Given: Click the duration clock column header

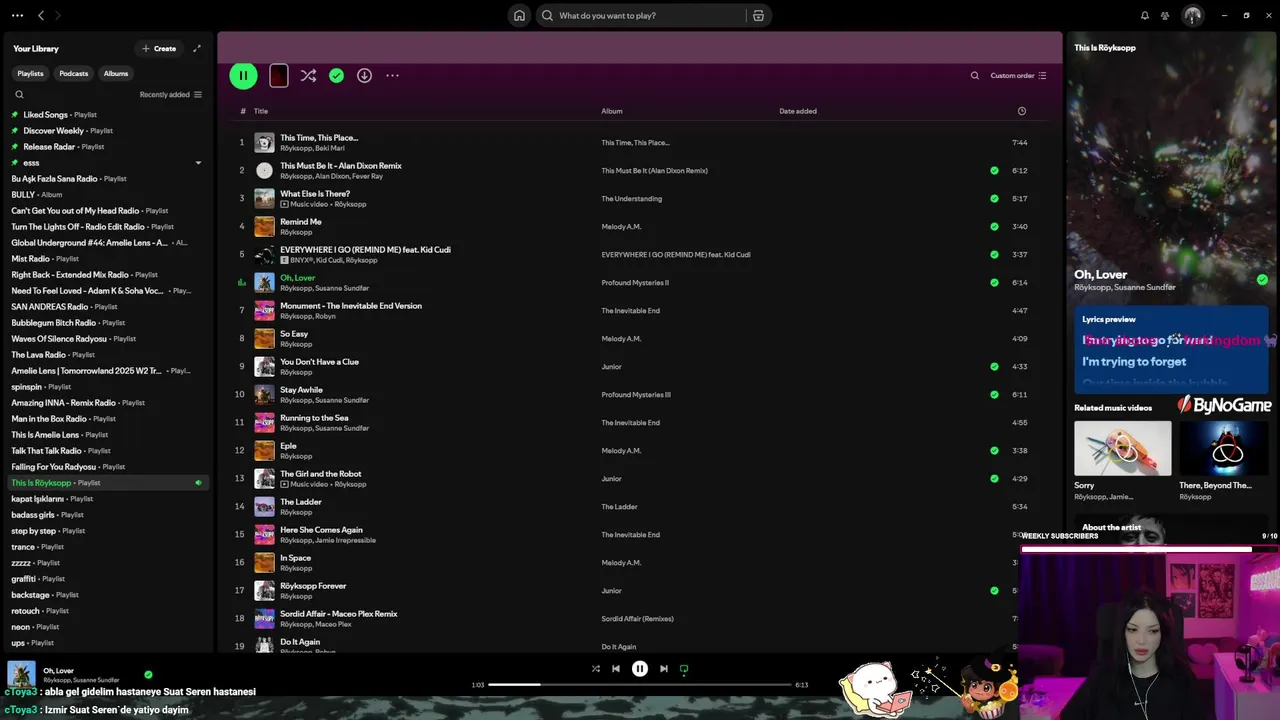Looking at the screenshot, I should click(x=1021, y=111).
